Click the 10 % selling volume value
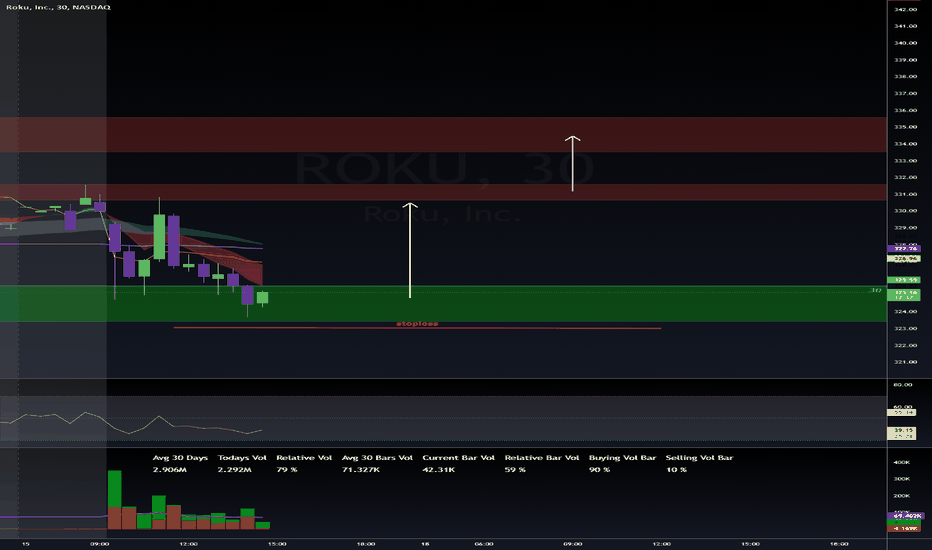 click(676, 470)
